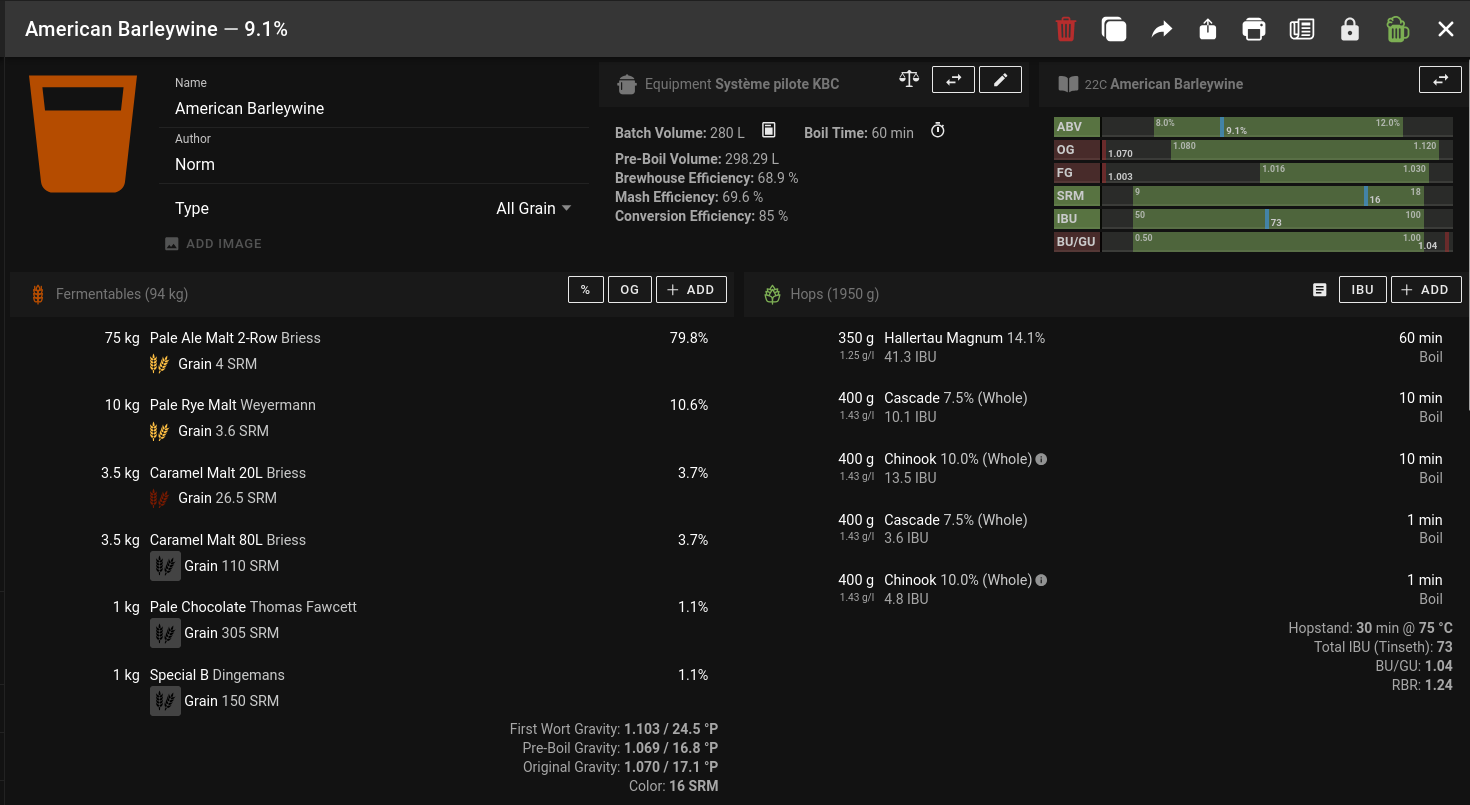Click ADD button in Fermentables section
Image resolution: width=1470 pixels, height=805 pixels.
click(690, 290)
